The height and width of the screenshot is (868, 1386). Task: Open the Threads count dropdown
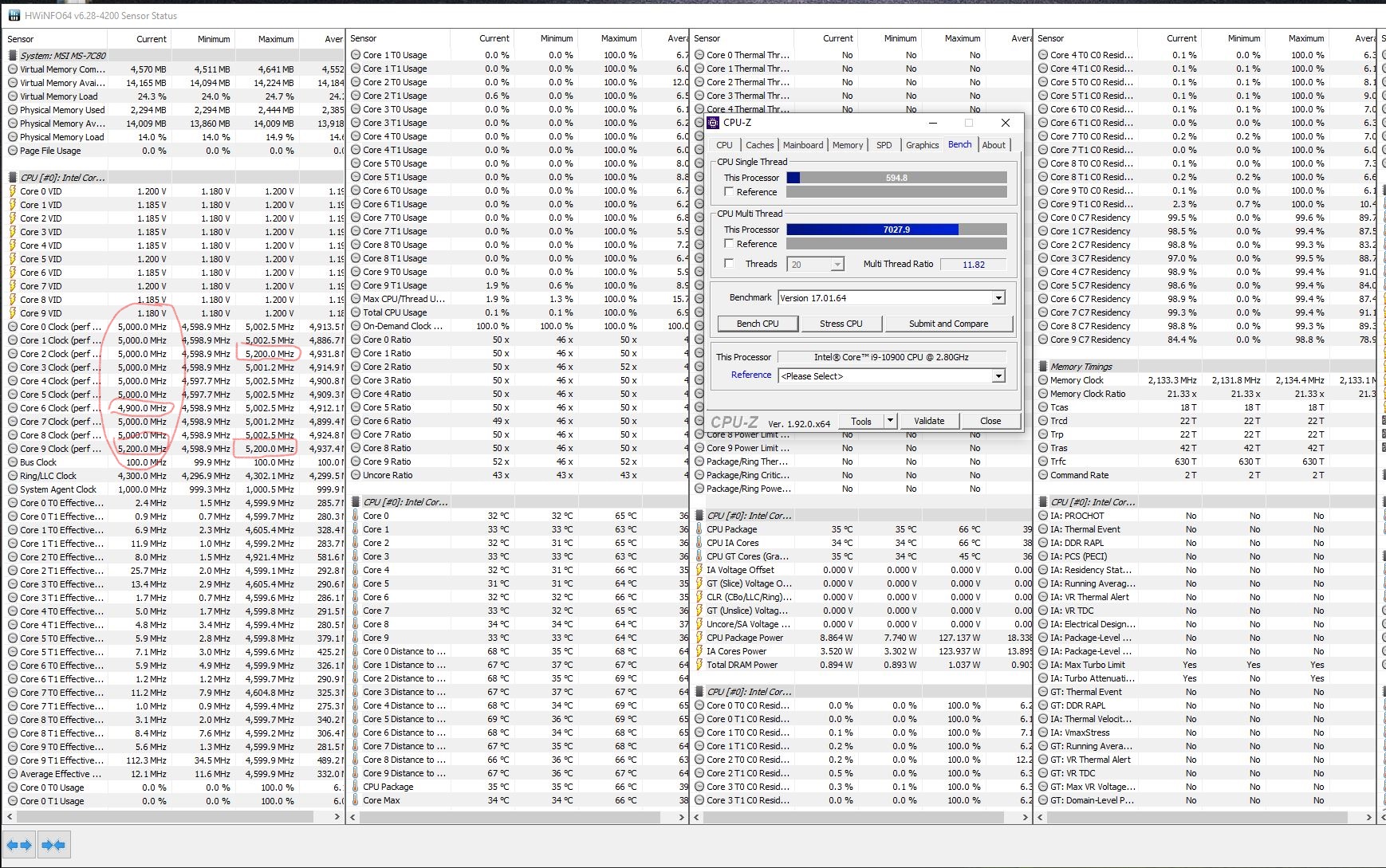837,265
